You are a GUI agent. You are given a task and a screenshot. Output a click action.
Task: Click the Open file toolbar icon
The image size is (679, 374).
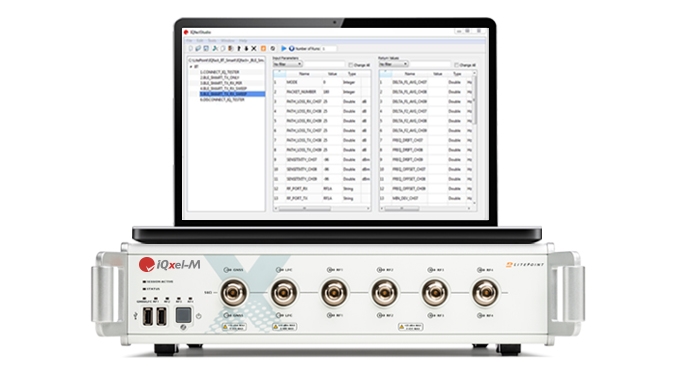[198, 48]
